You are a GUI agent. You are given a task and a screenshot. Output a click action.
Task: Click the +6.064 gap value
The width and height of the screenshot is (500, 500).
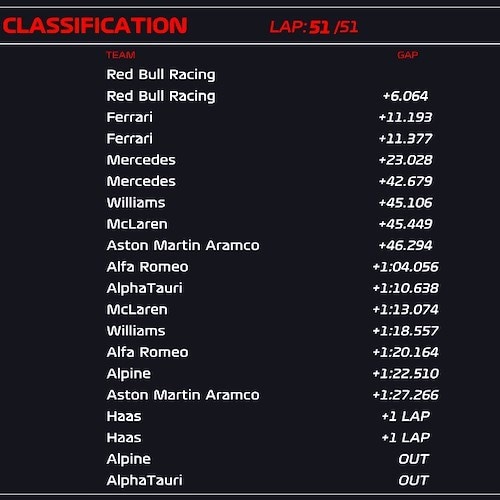(405, 96)
